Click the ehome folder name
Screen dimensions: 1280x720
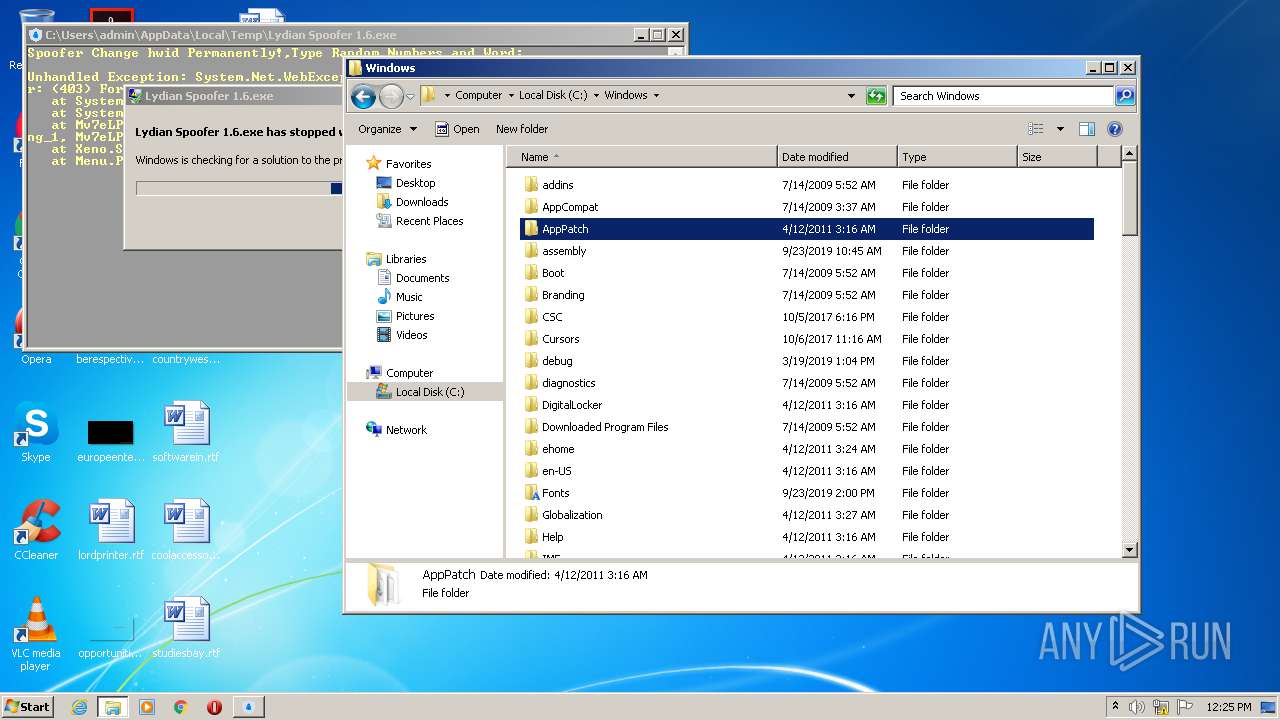(558, 449)
